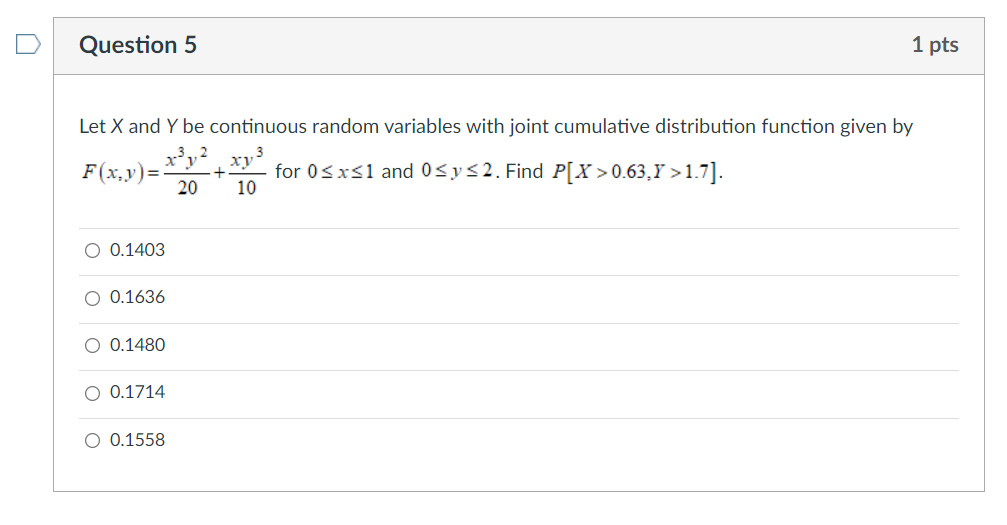Click the Question 5 heading

pos(138,45)
